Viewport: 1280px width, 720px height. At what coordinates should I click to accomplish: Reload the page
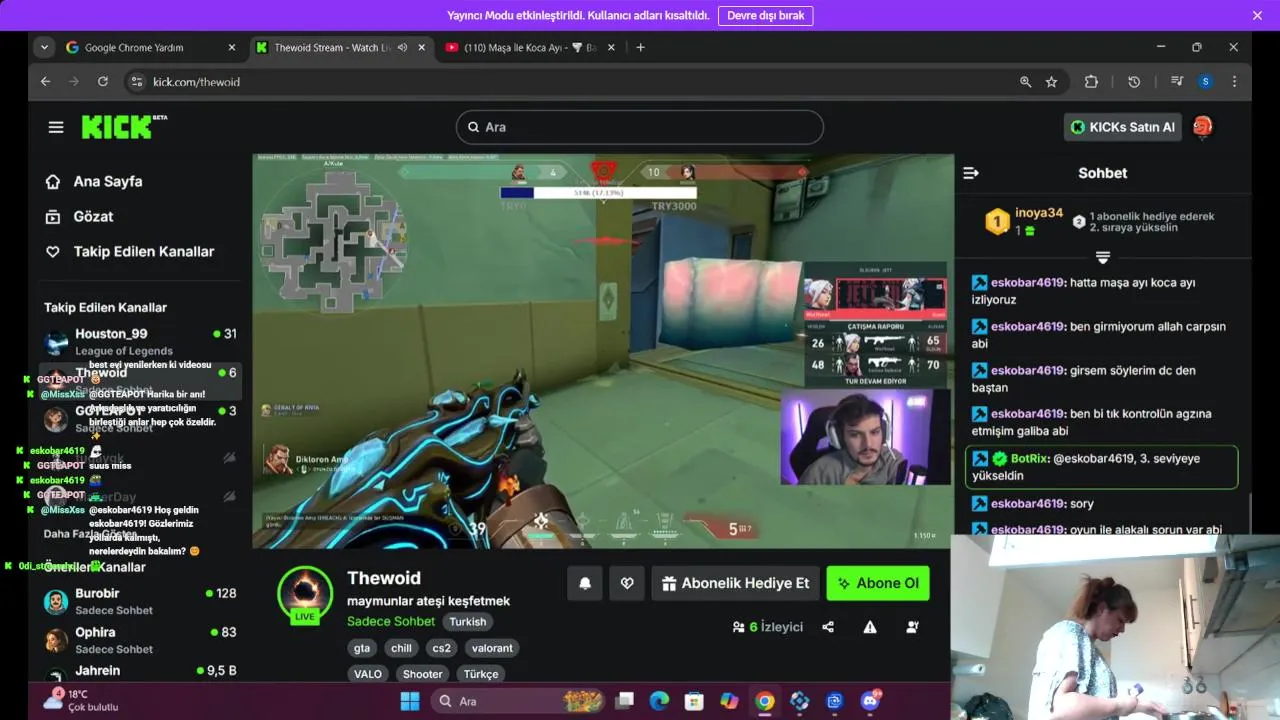point(102,82)
